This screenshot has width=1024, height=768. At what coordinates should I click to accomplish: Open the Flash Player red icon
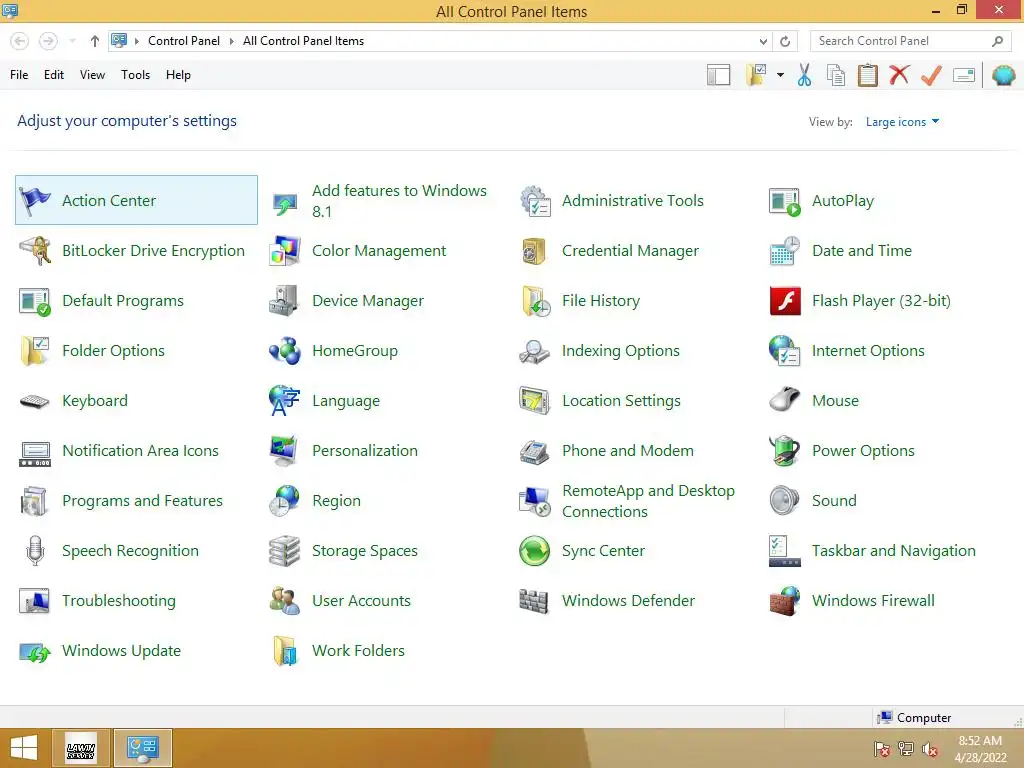coord(785,301)
